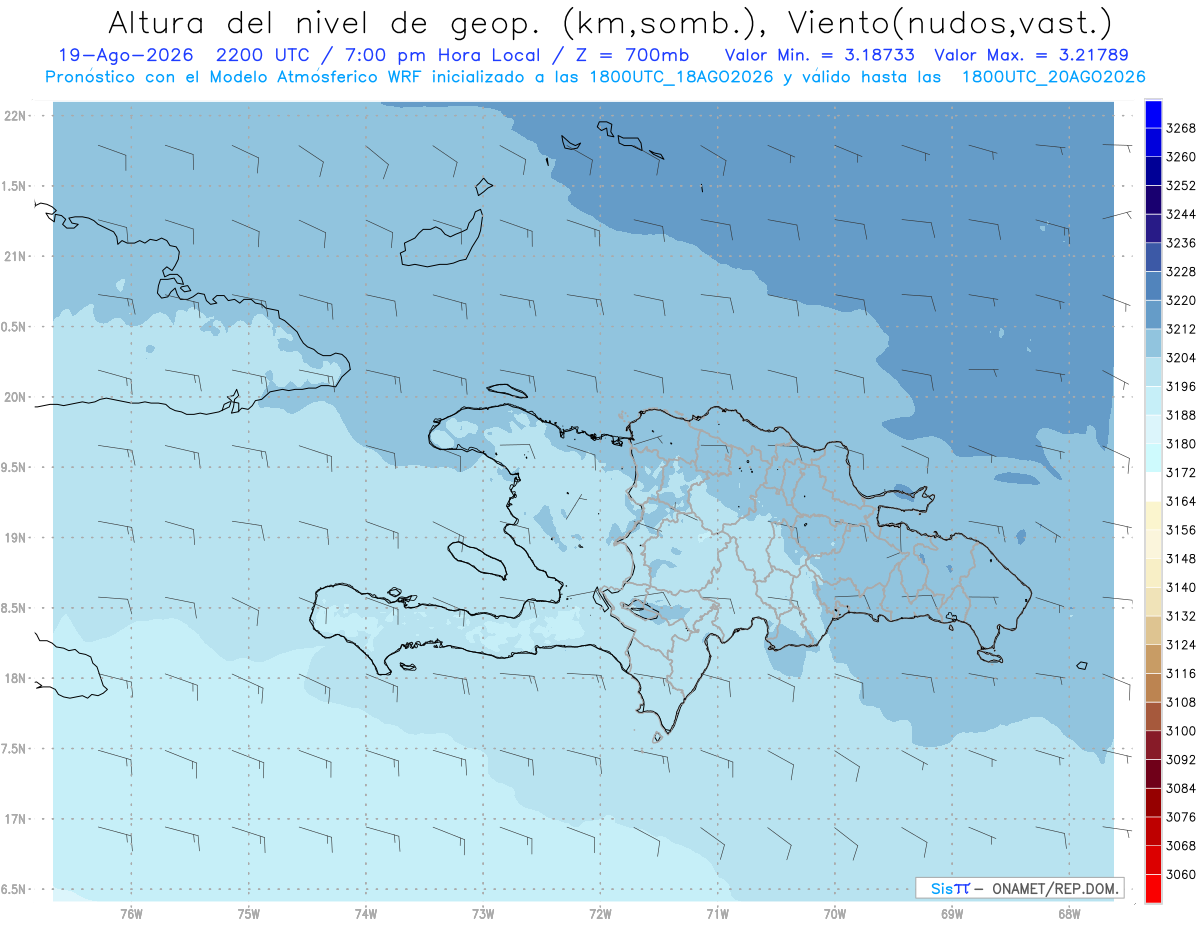The width and height of the screenshot is (1200, 927).
Task: Click the '69W' longitude label
Action: point(952,914)
